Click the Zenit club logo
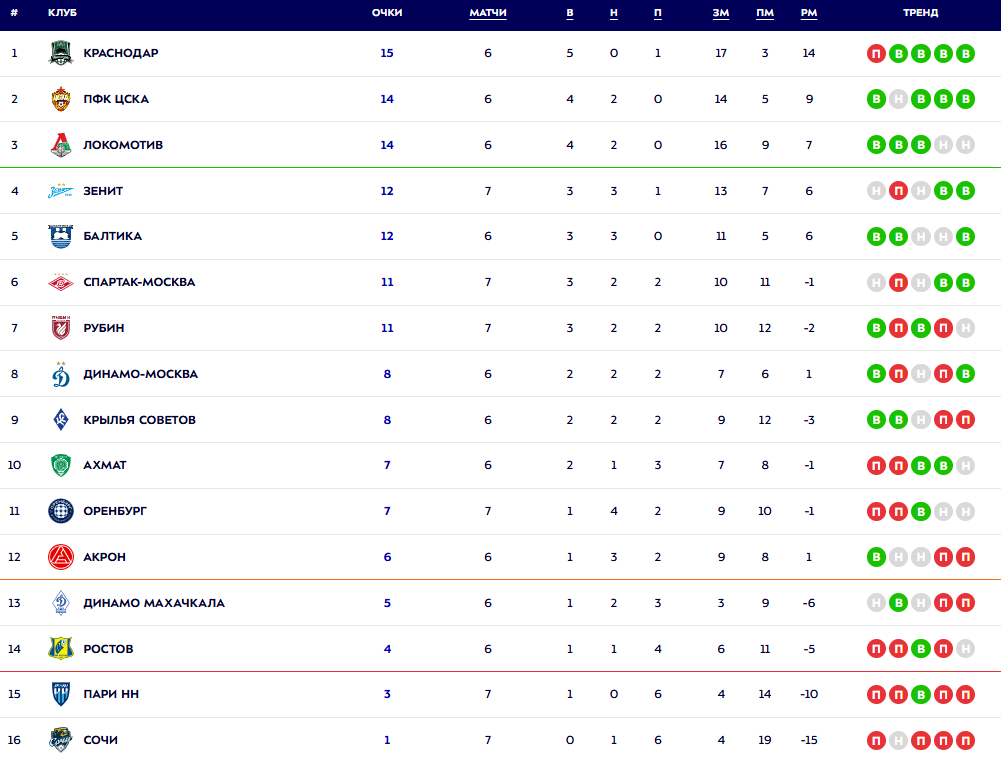 pyautogui.click(x=61, y=191)
